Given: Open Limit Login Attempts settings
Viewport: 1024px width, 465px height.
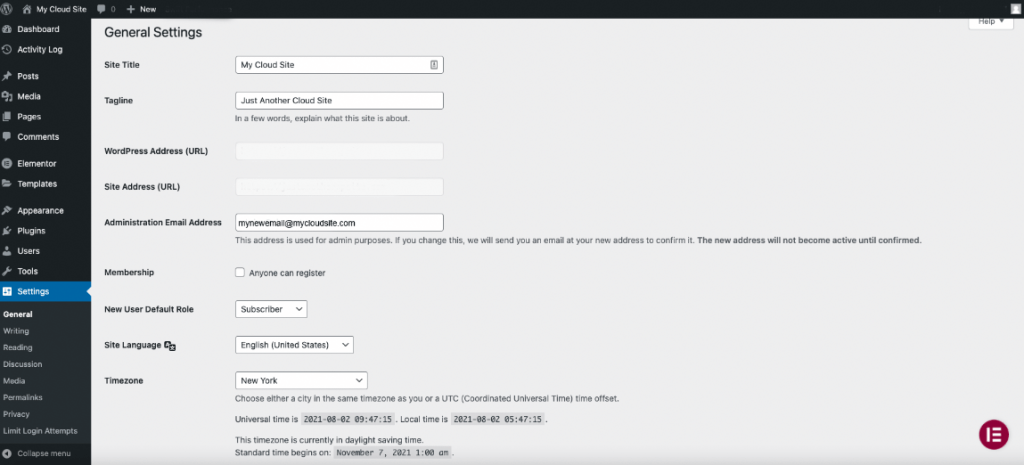Looking at the screenshot, I should pos(40,431).
